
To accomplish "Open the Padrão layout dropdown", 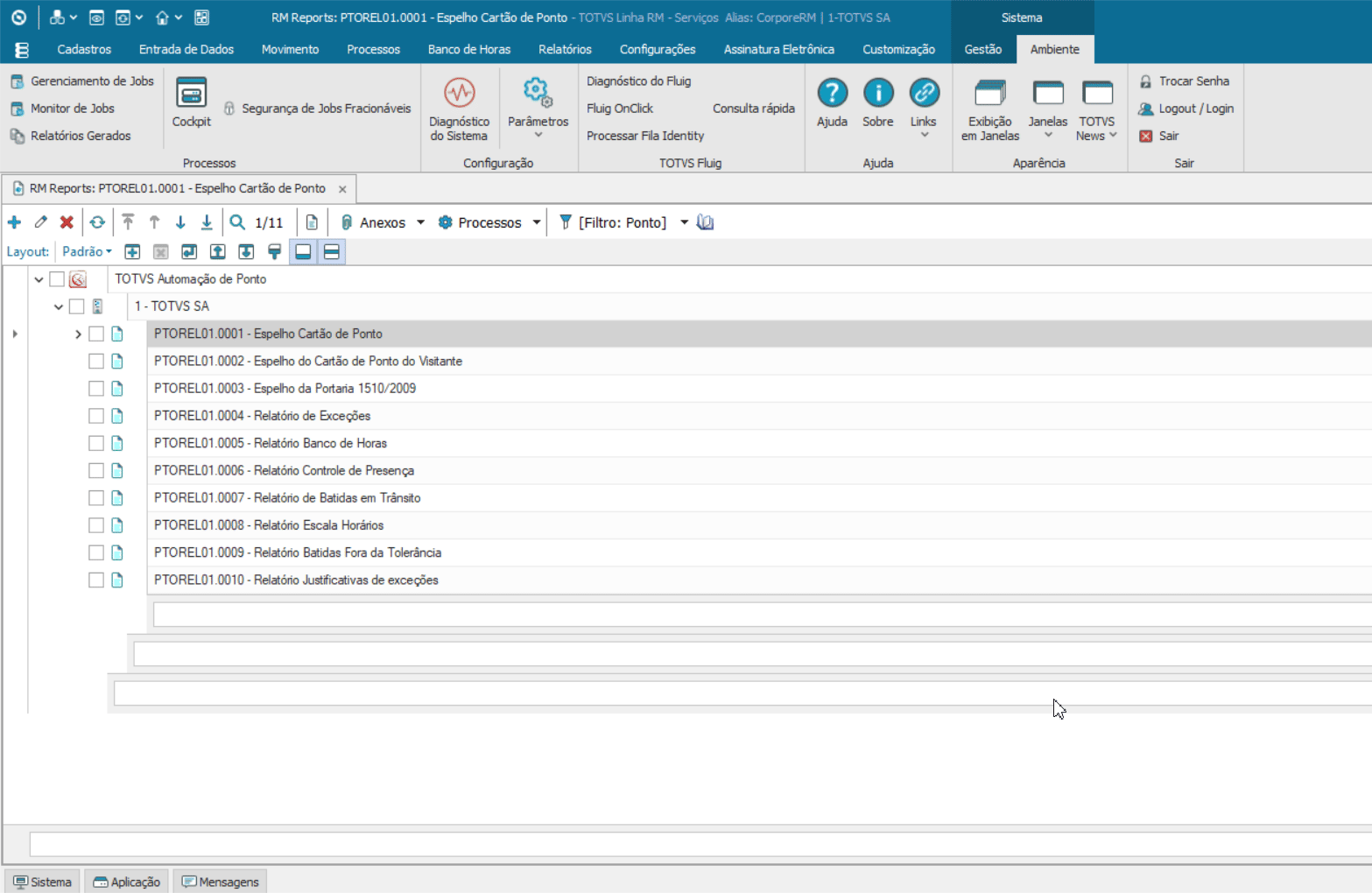I will (87, 252).
